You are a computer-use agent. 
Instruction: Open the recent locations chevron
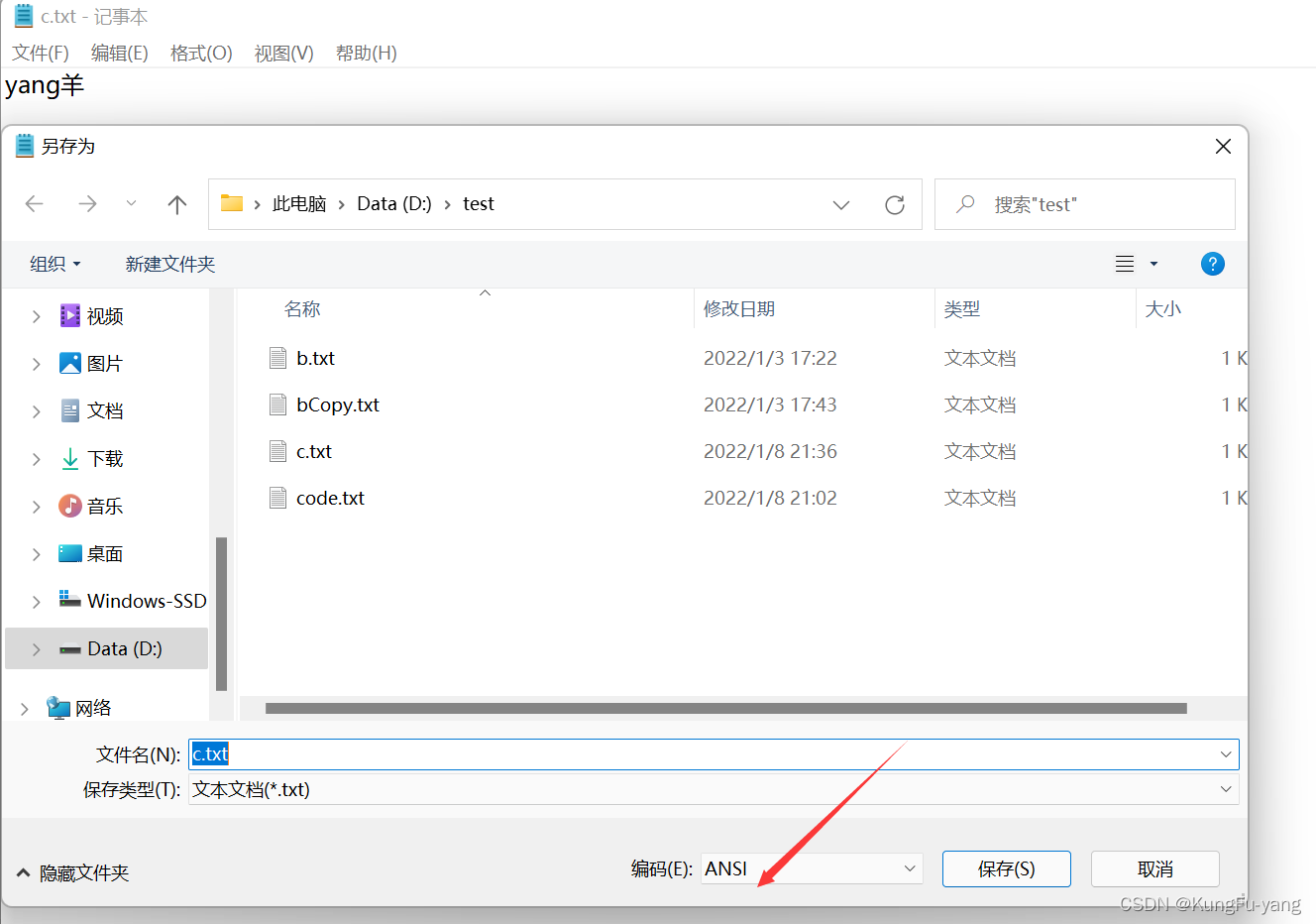click(131, 204)
